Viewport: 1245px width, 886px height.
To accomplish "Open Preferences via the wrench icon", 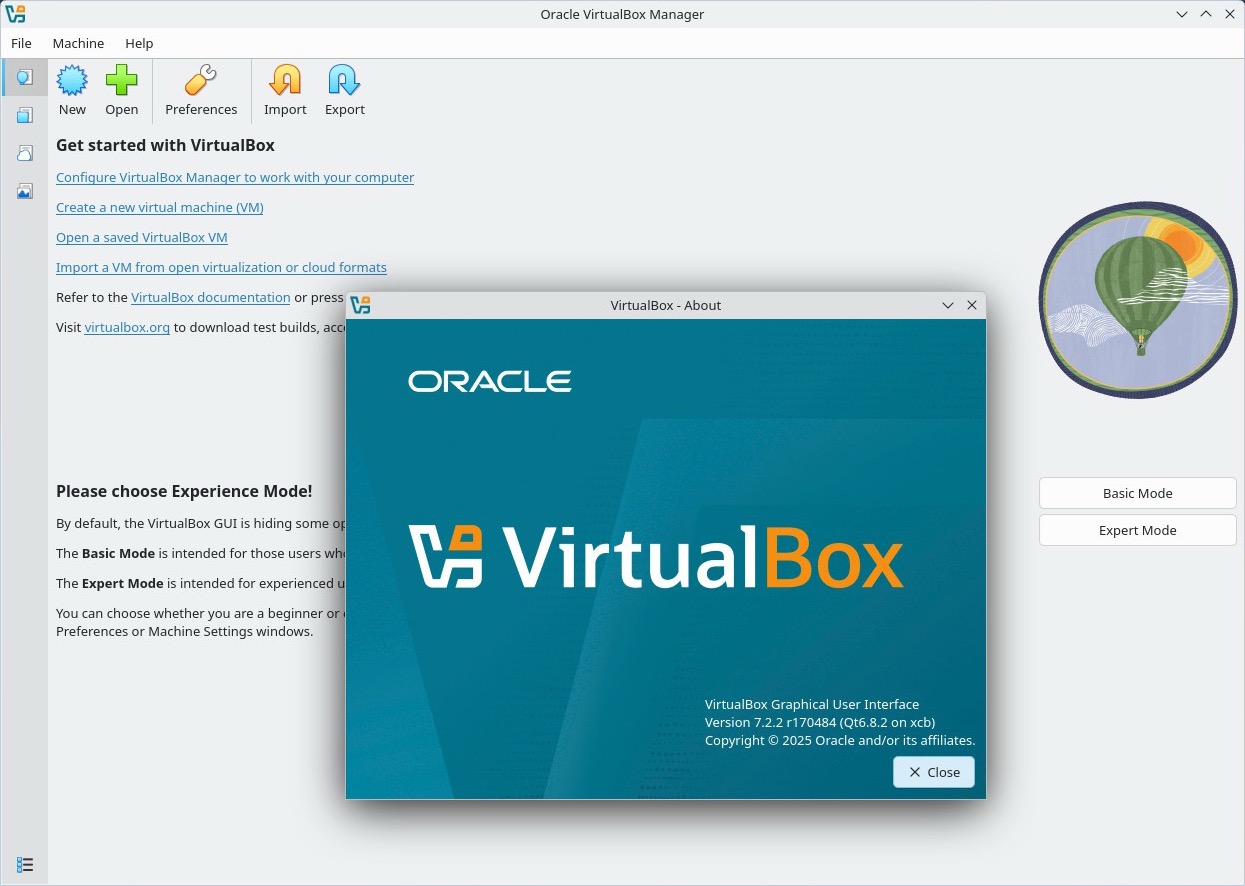I will [x=201, y=80].
